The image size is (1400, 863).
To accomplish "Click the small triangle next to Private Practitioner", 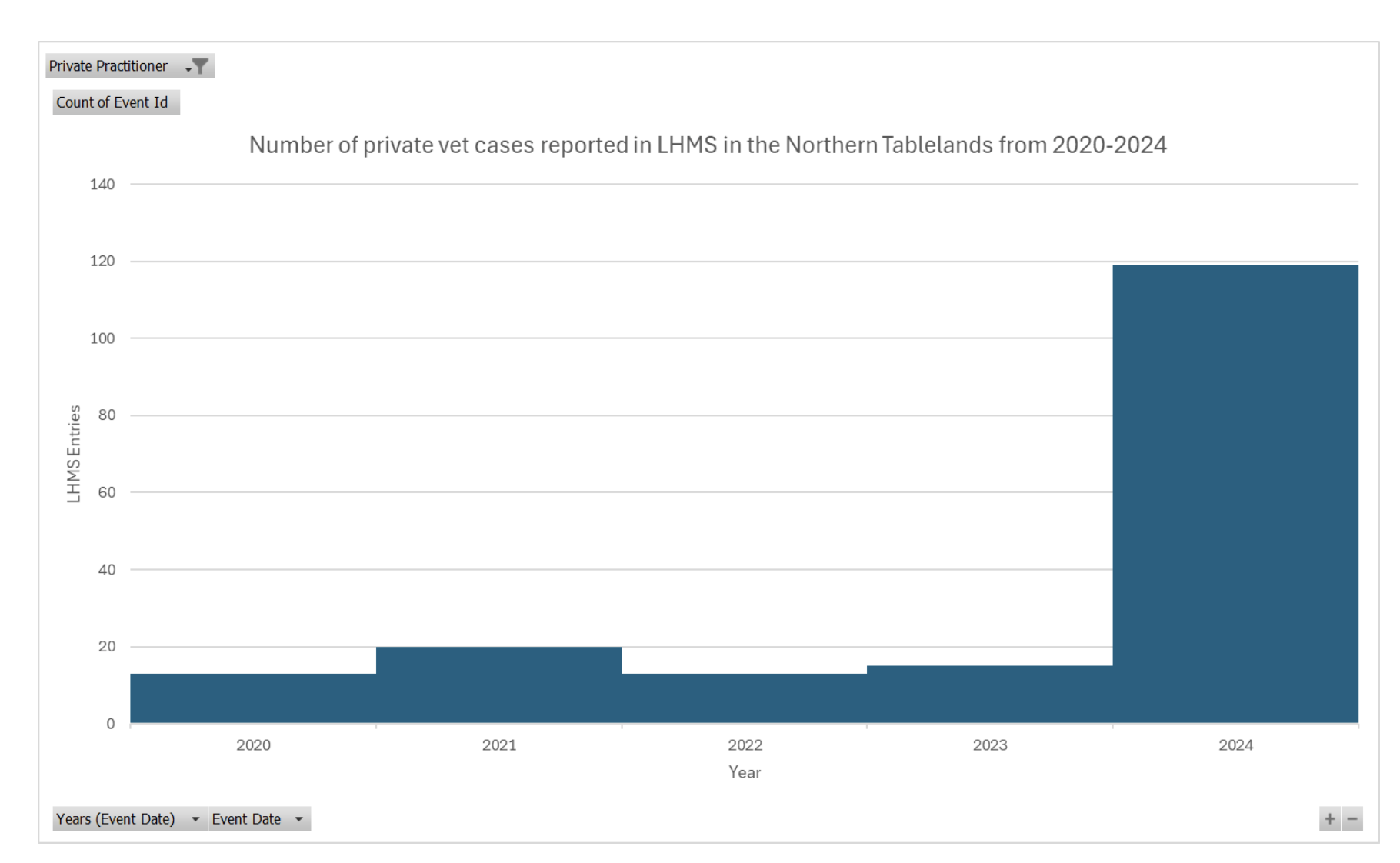I will [189, 68].
